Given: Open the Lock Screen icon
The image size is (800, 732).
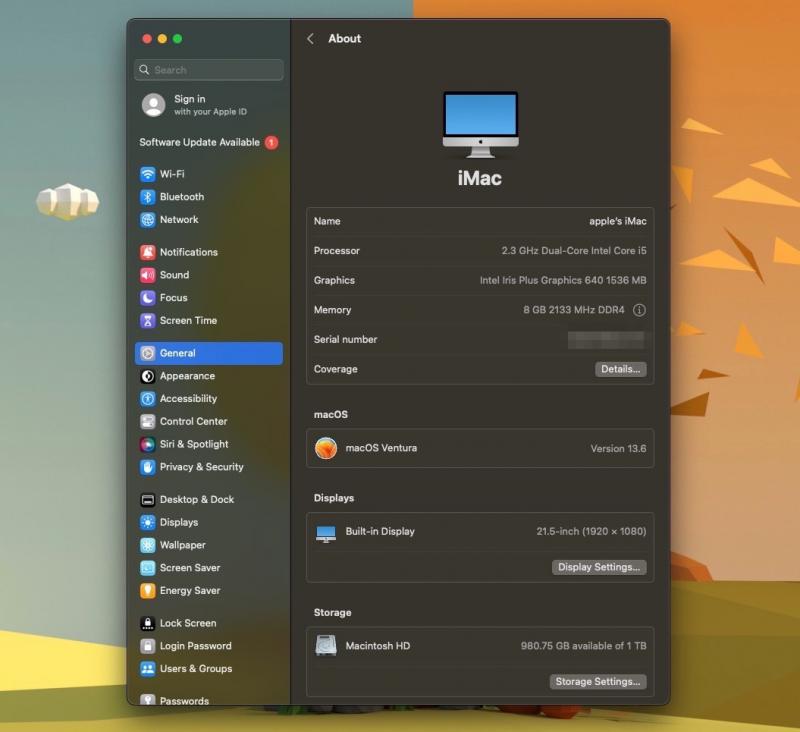Looking at the screenshot, I should 148,623.
